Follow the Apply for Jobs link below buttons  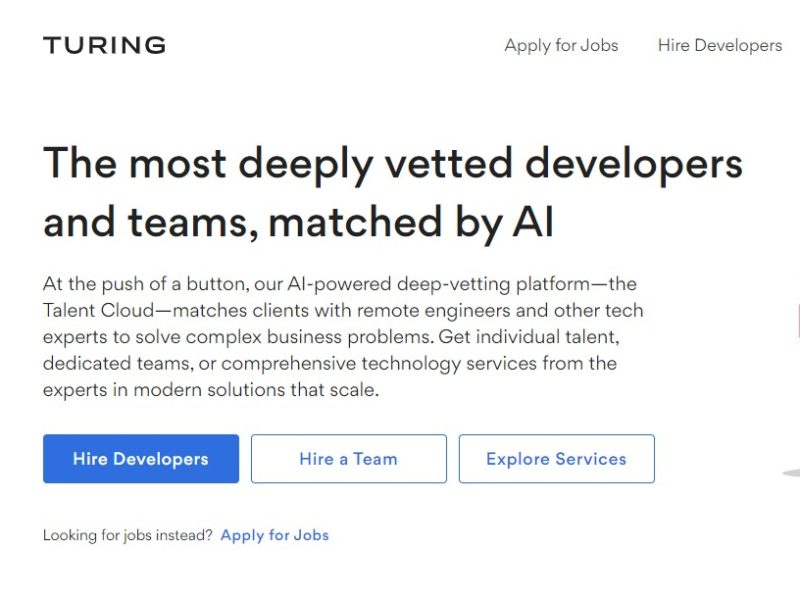[x=274, y=535]
